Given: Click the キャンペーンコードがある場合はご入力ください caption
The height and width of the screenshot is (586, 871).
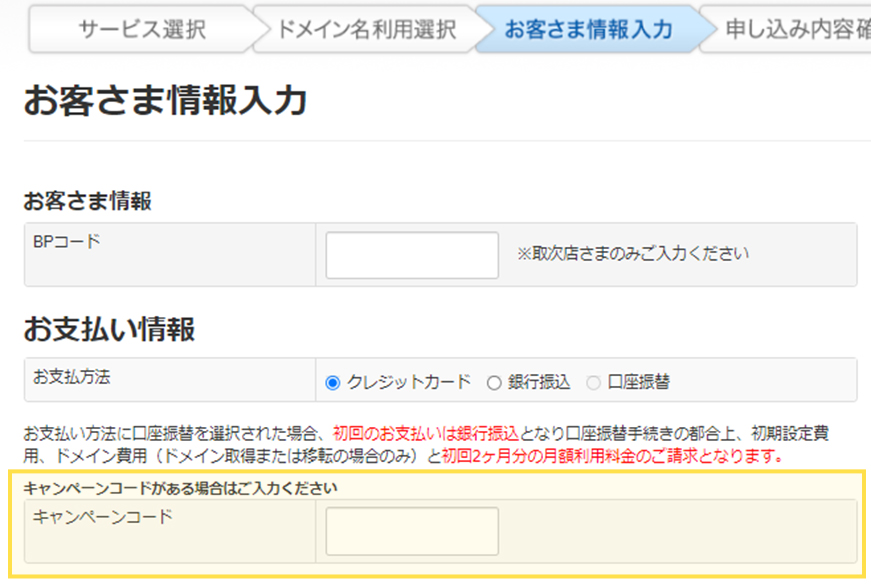Looking at the screenshot, I should coord(180,489).
